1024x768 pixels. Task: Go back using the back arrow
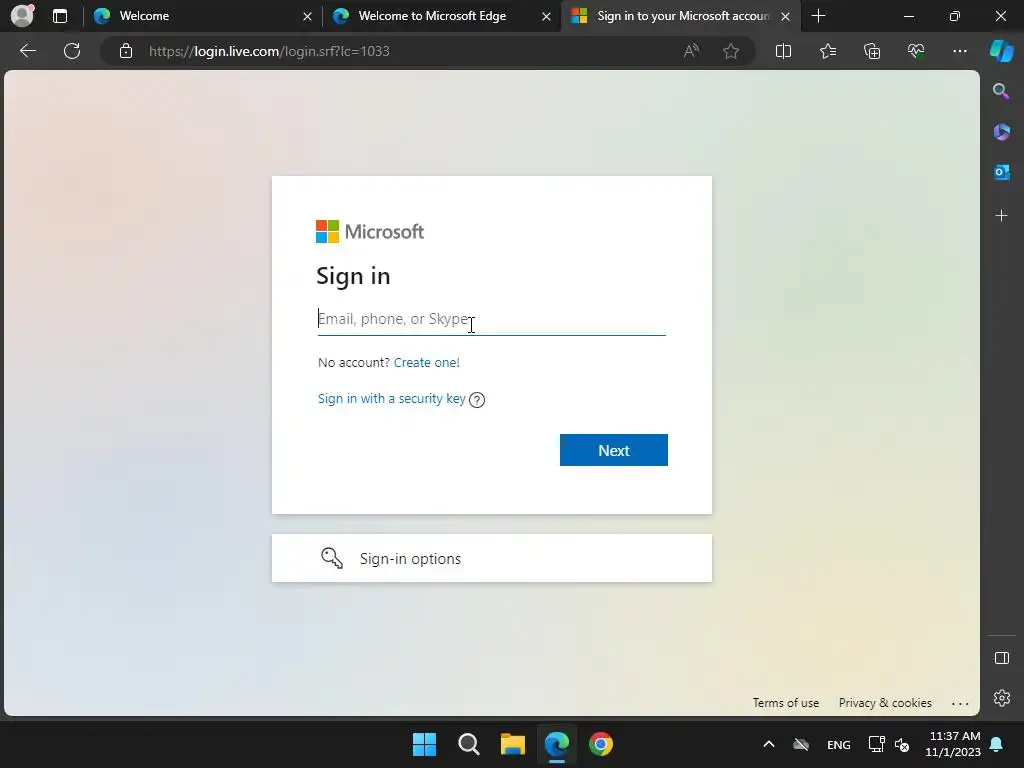27,51
